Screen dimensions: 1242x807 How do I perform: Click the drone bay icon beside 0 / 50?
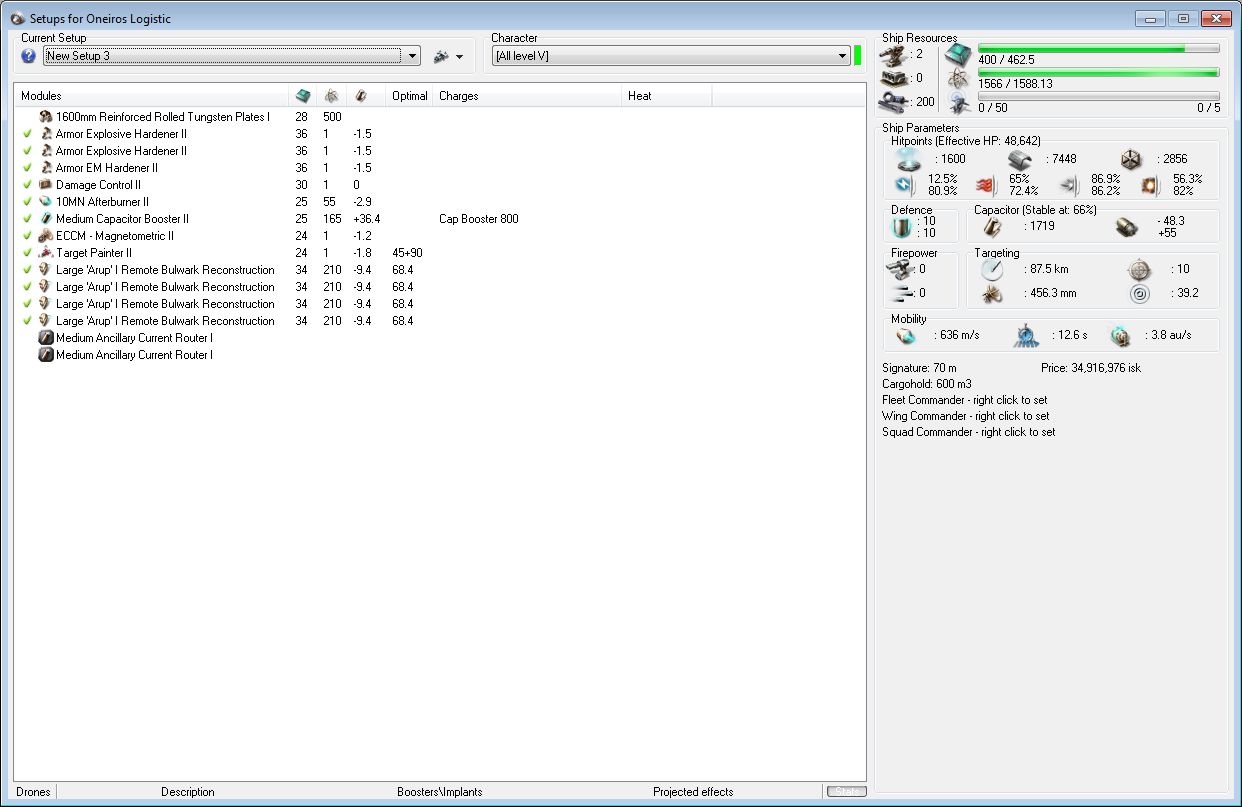[x=958, y=102]
